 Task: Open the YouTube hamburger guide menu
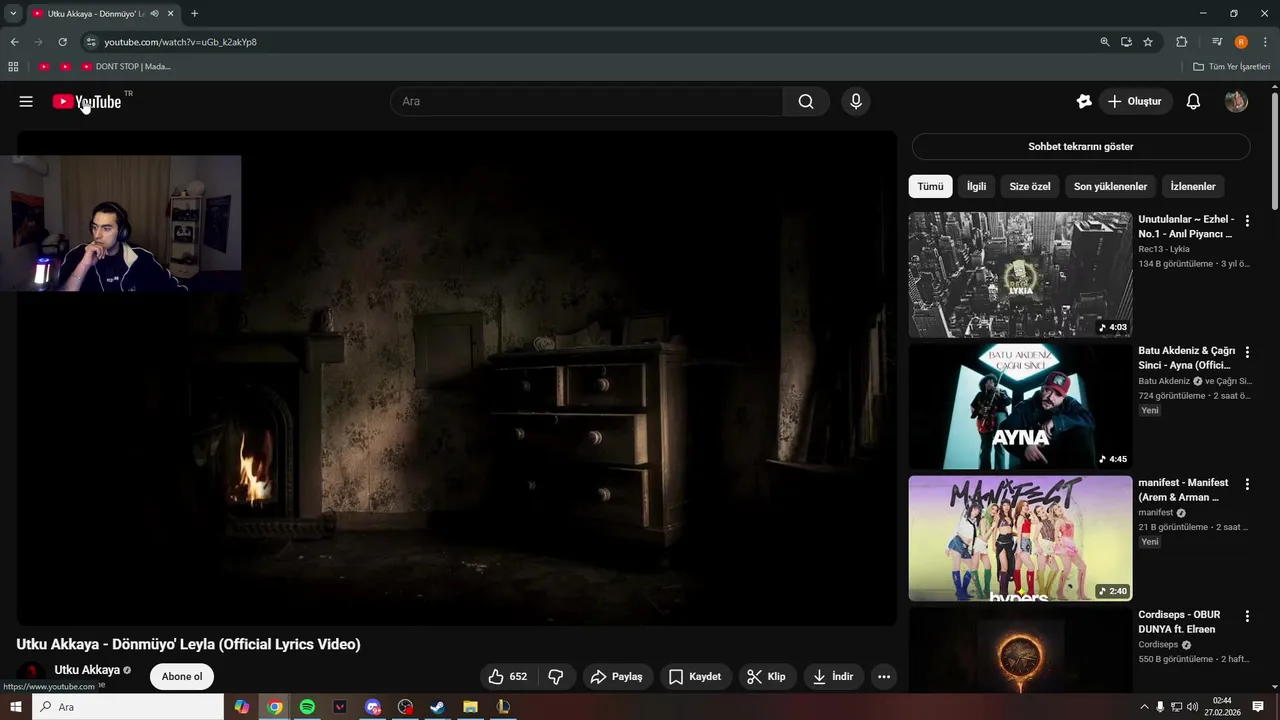[26, 101]
